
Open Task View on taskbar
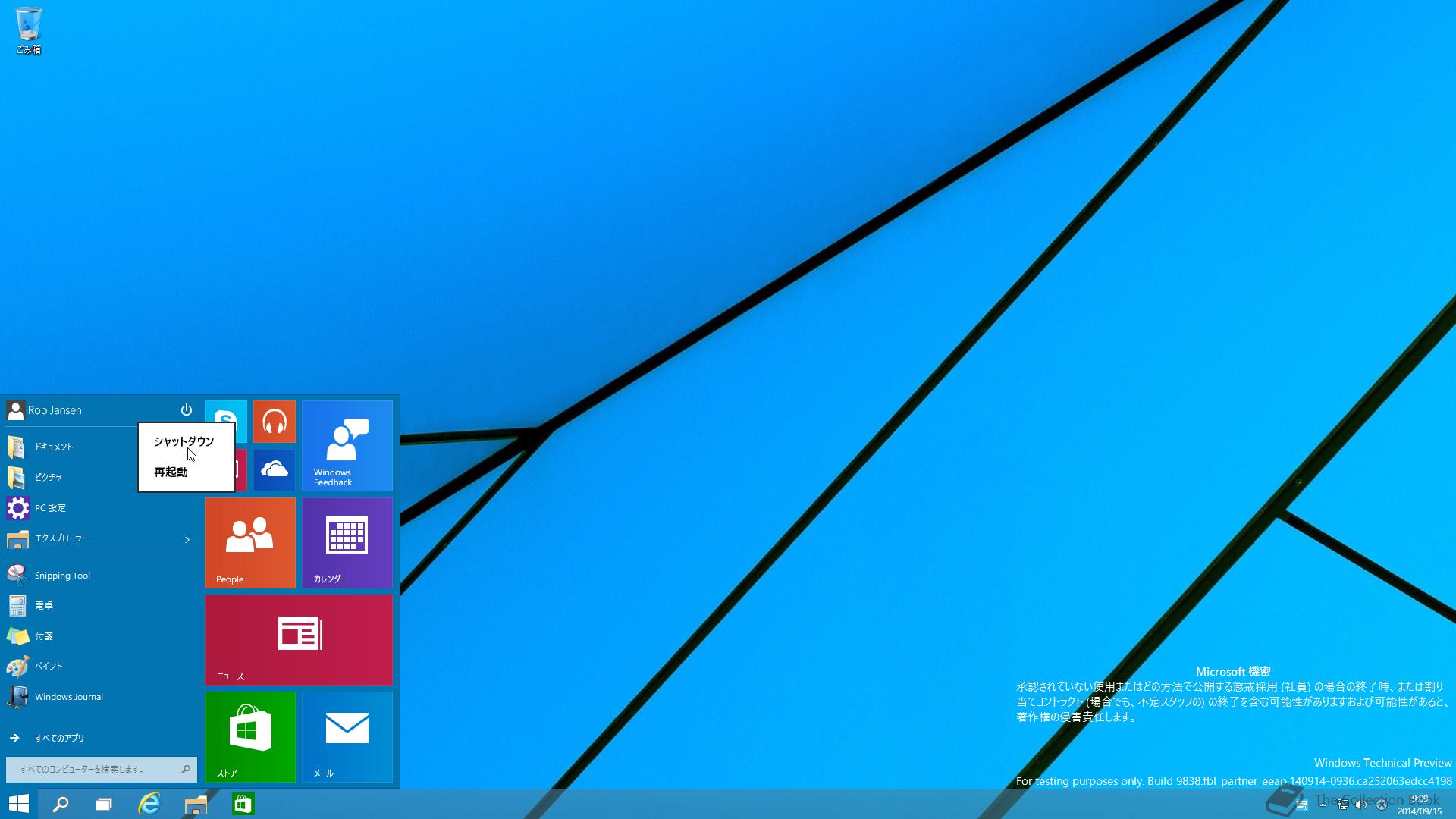[x=104, y=804]
